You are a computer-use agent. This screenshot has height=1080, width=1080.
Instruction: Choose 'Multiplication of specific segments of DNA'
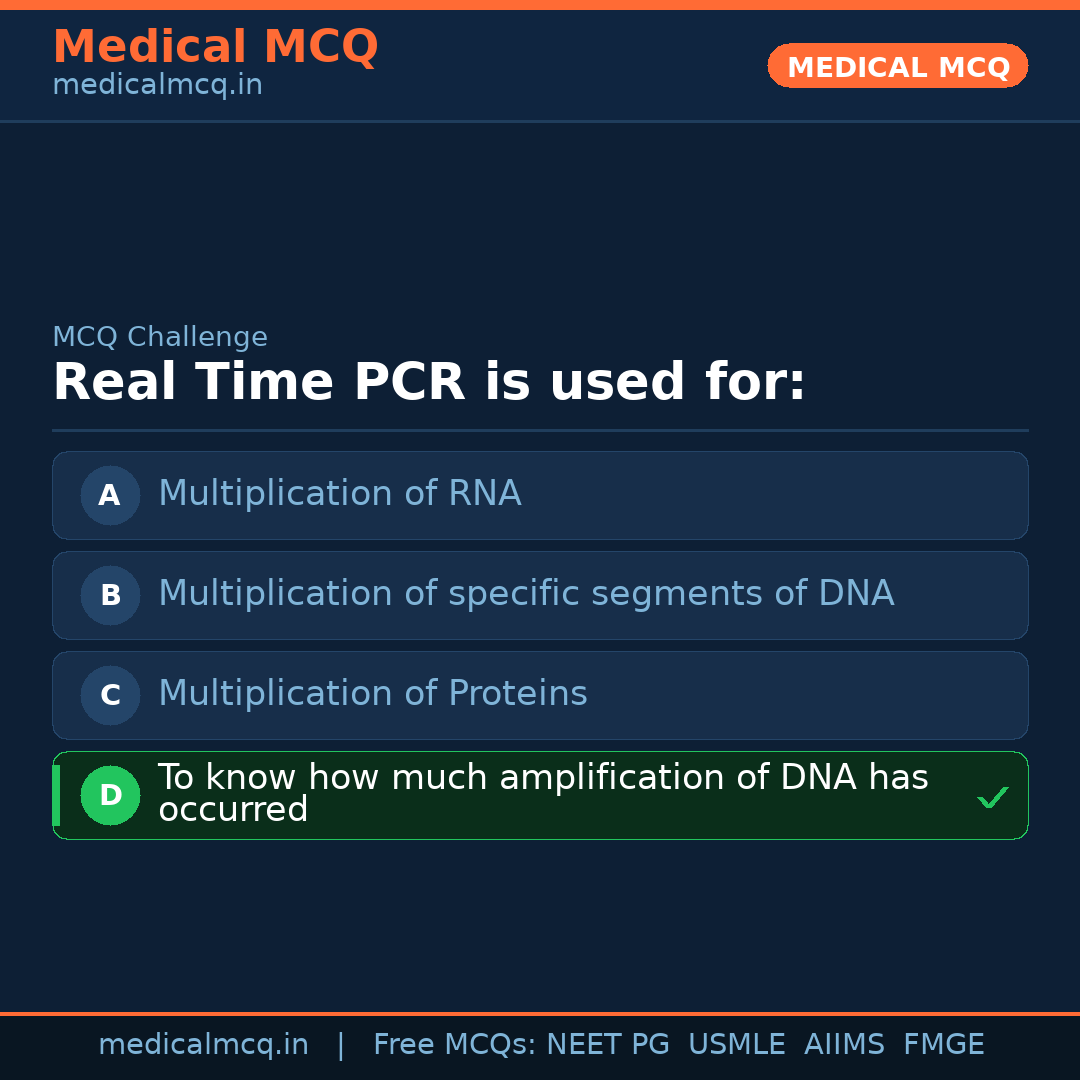[526, 594]
